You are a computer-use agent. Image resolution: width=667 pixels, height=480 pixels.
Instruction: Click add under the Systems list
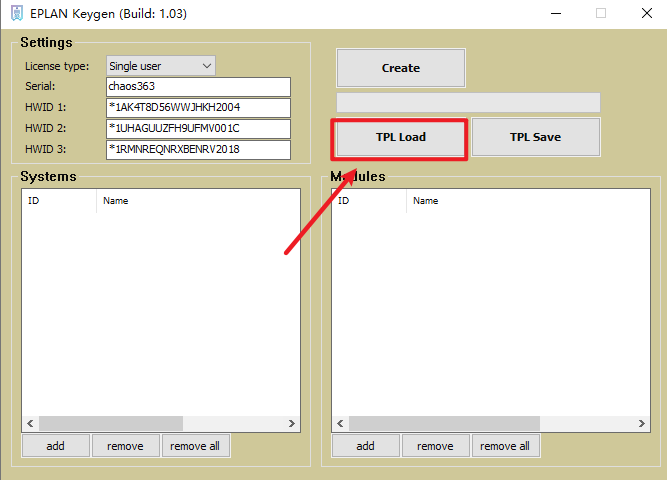55,446
